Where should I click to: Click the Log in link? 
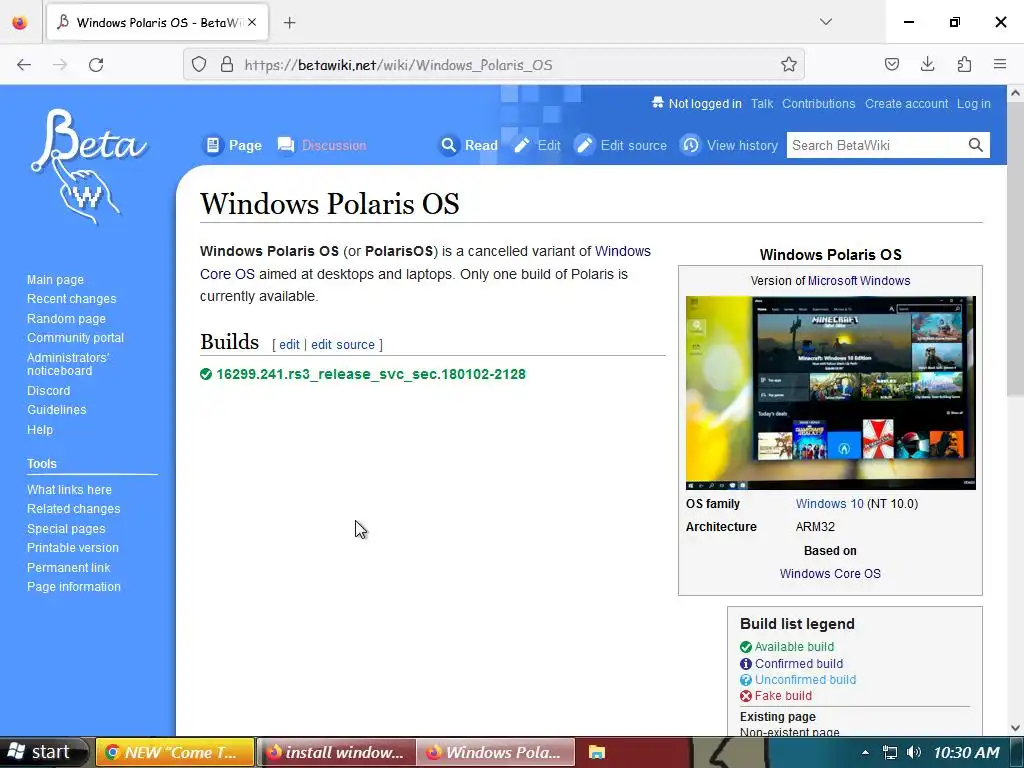(974, 103)
